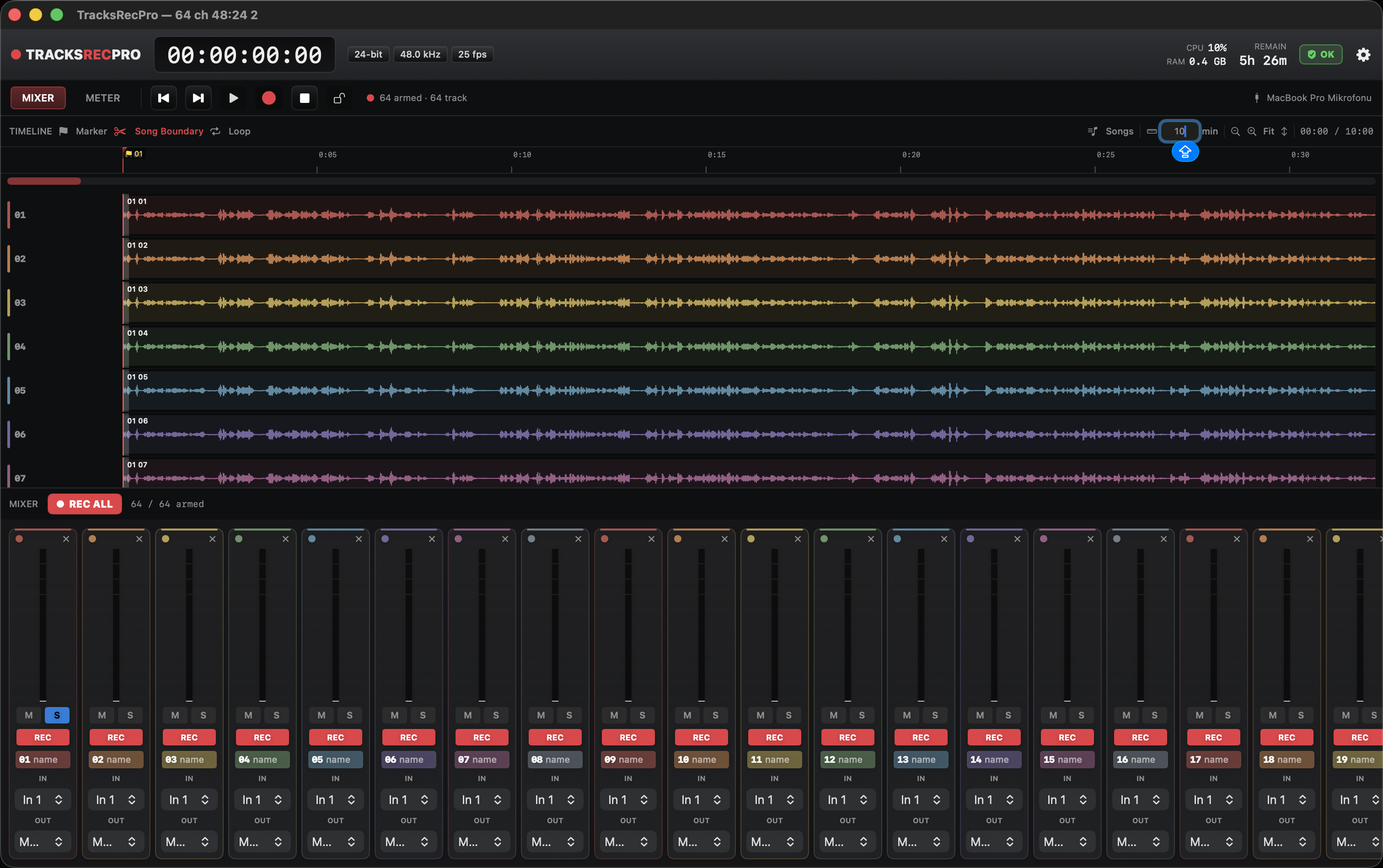
Task: Click the color dot on channel strip 07
Action: click(458, 539)
